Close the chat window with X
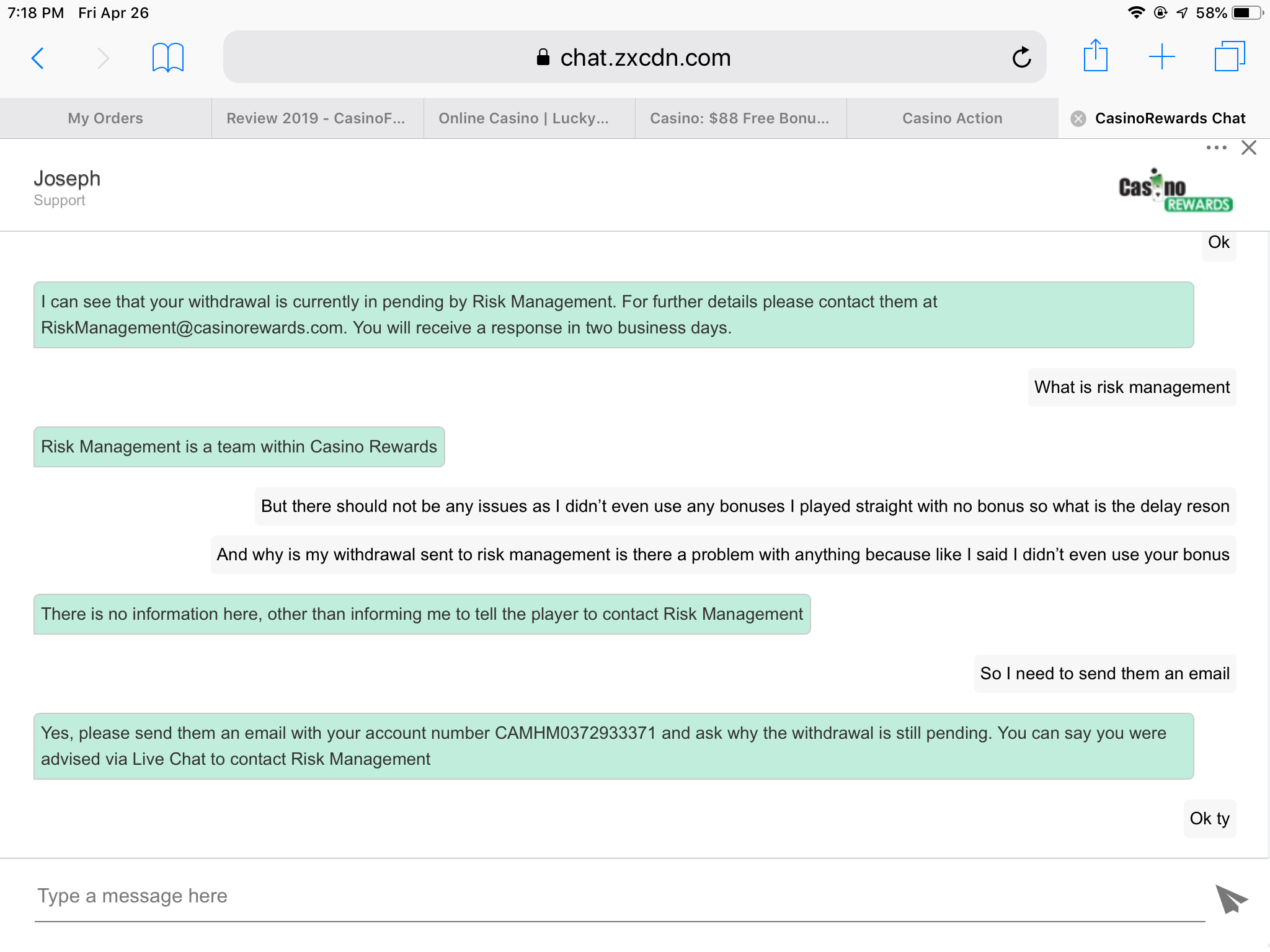The height and width of the screenshot is (952, 1270). [x=1249, y=148]
